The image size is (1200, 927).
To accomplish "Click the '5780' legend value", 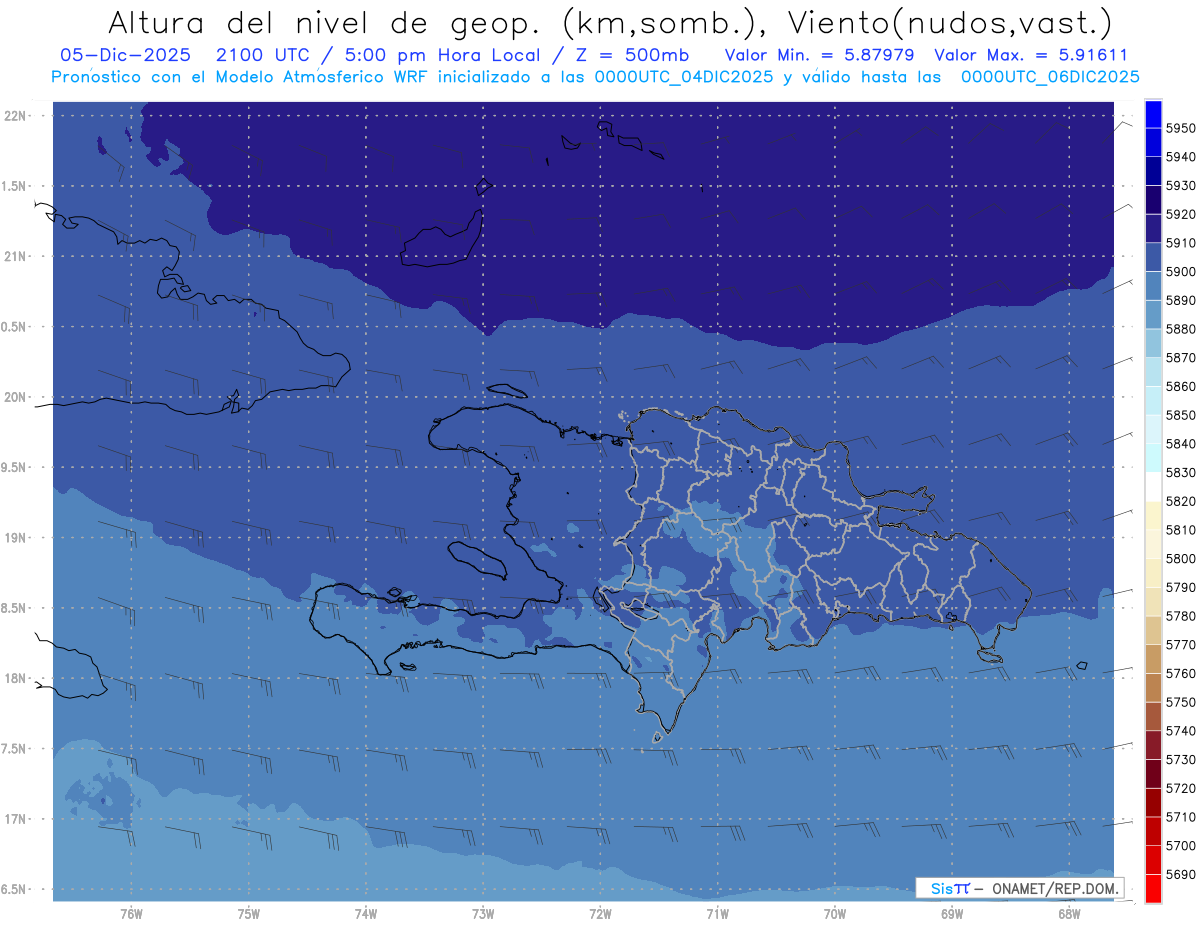I will (x=1180, y=615).
